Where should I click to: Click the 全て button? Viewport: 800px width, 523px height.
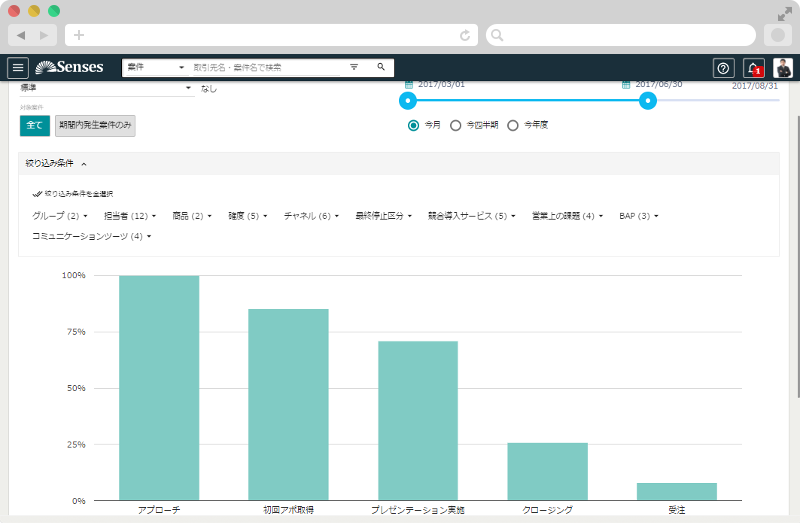[35, 125]
